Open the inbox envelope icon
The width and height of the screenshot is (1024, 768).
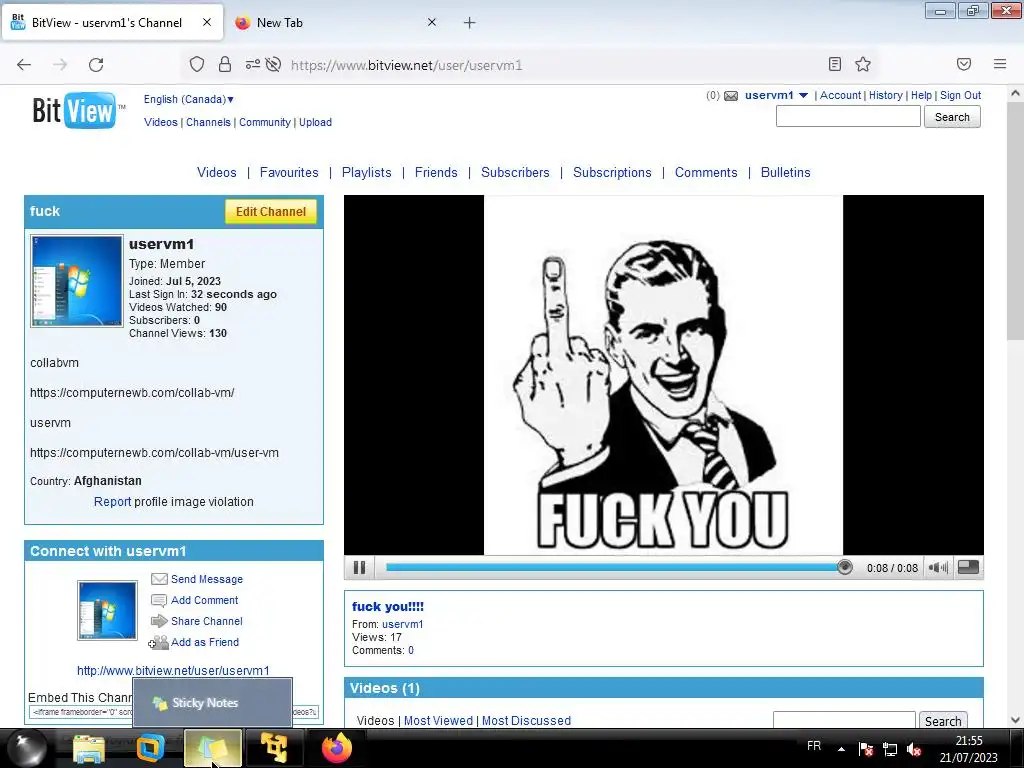731,96
